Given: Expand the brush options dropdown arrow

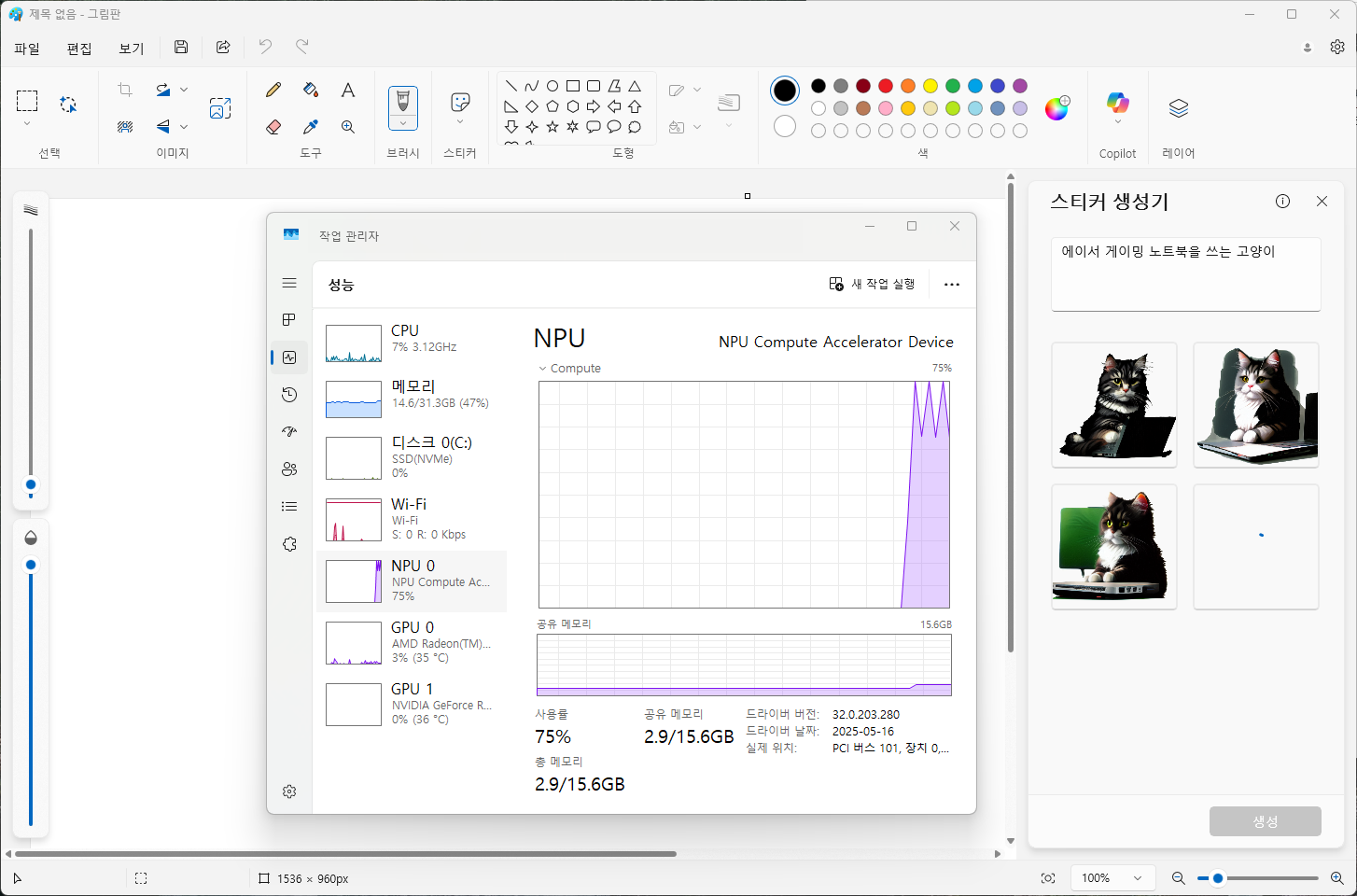Looking at the screenshot, I should (x=403, y=123).
